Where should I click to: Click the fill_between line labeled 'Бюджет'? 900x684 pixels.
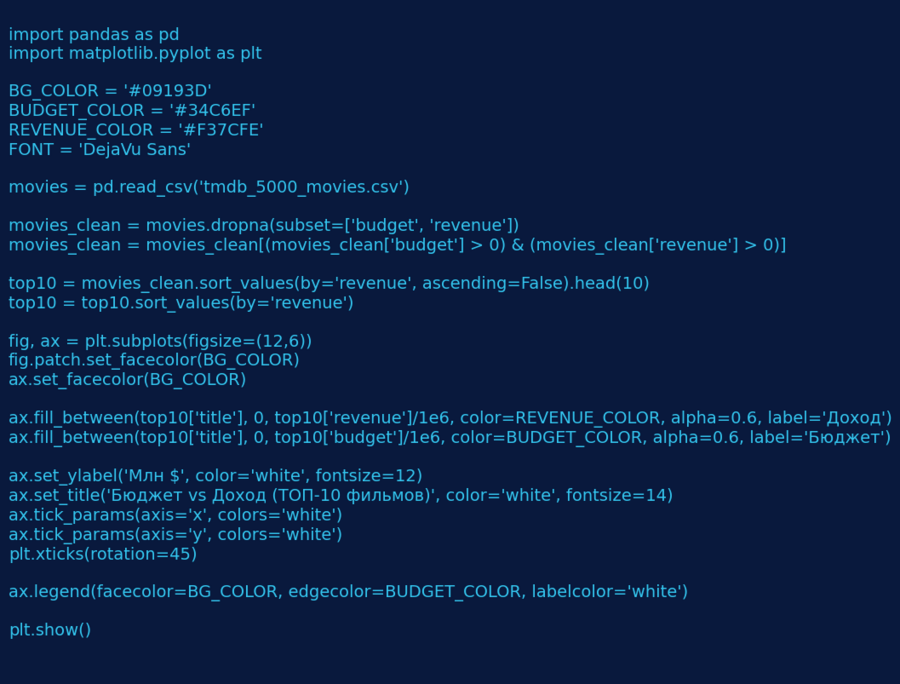(450, 438)
